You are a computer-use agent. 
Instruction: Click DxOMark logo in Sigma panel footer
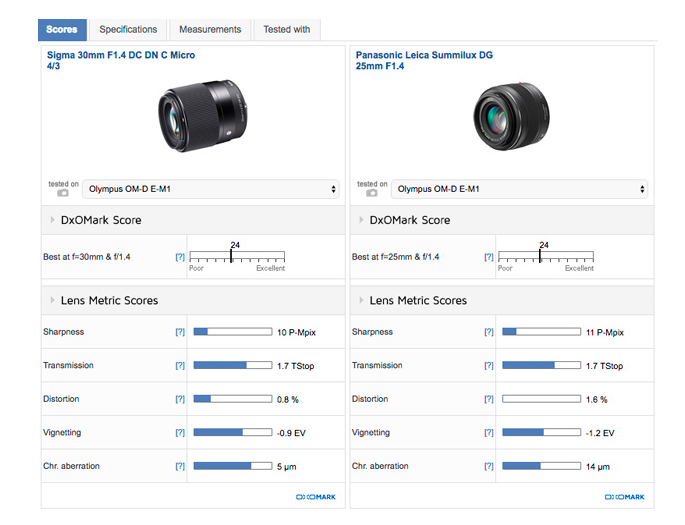tap(316, 497)
